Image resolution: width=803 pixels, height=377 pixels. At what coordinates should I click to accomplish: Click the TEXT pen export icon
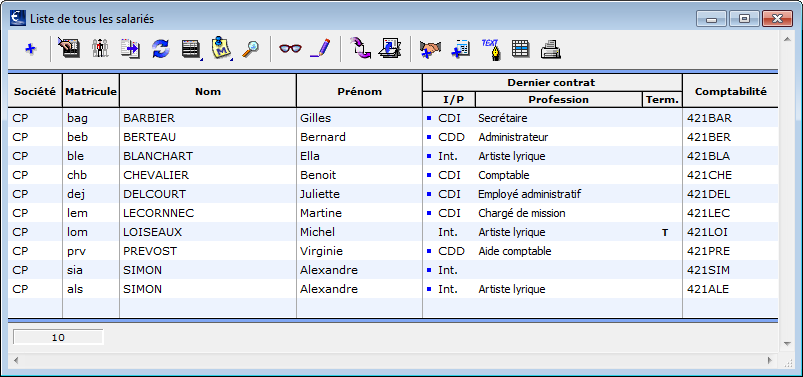491,49
